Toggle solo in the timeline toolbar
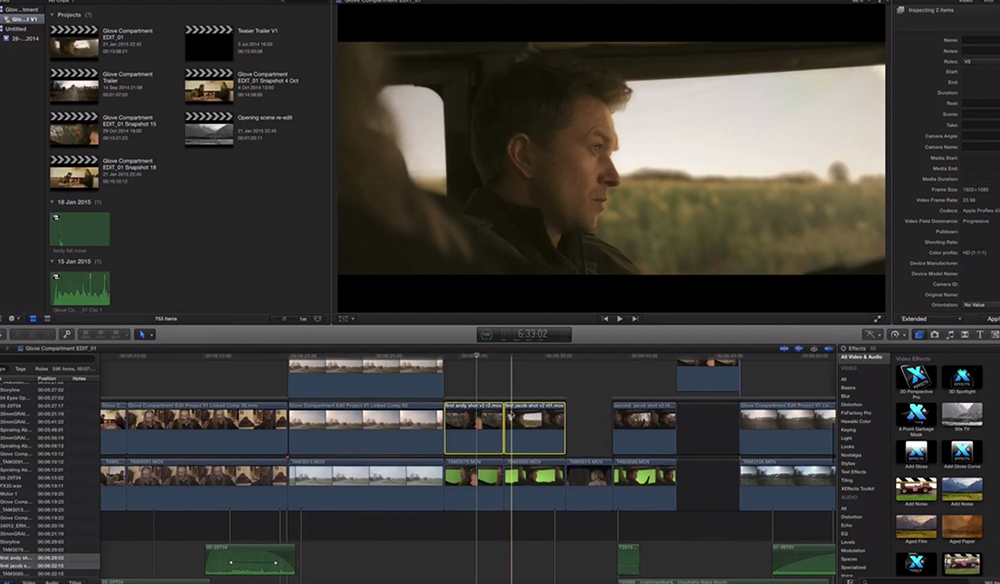 pos(814,348)
